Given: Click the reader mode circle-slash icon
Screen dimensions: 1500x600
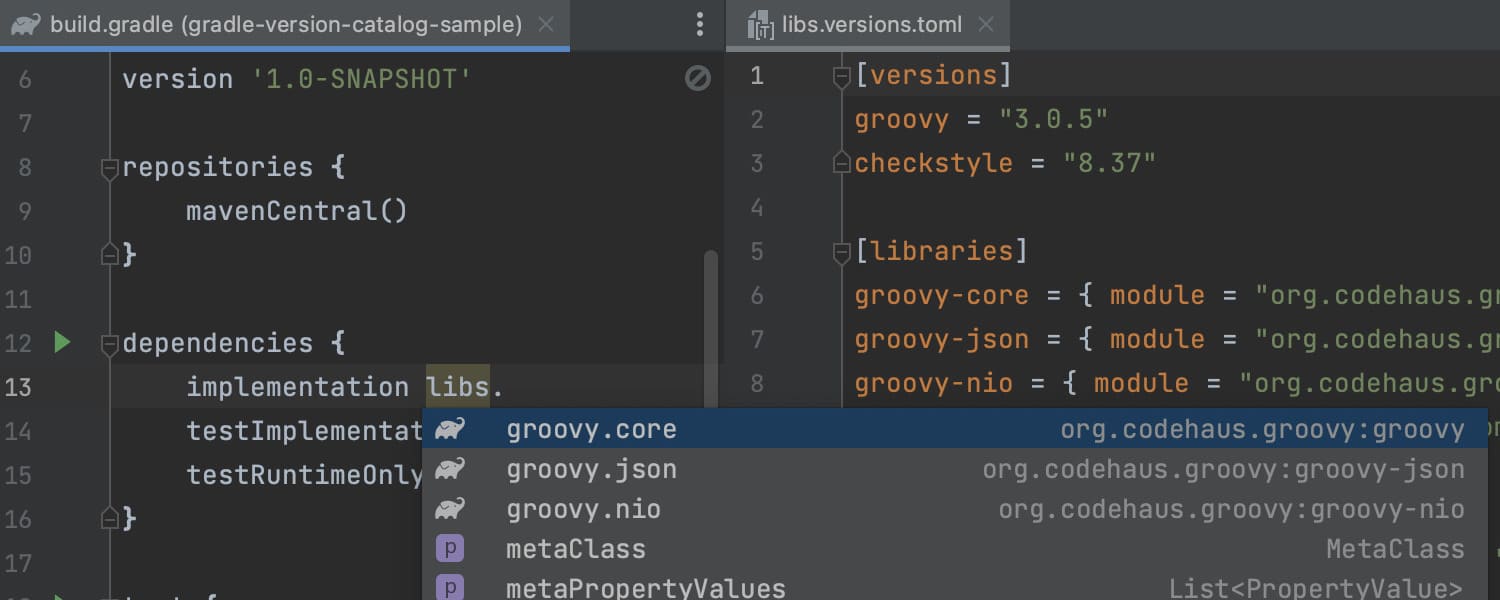Looking at the screenshot, I should (x=697, y=78).
